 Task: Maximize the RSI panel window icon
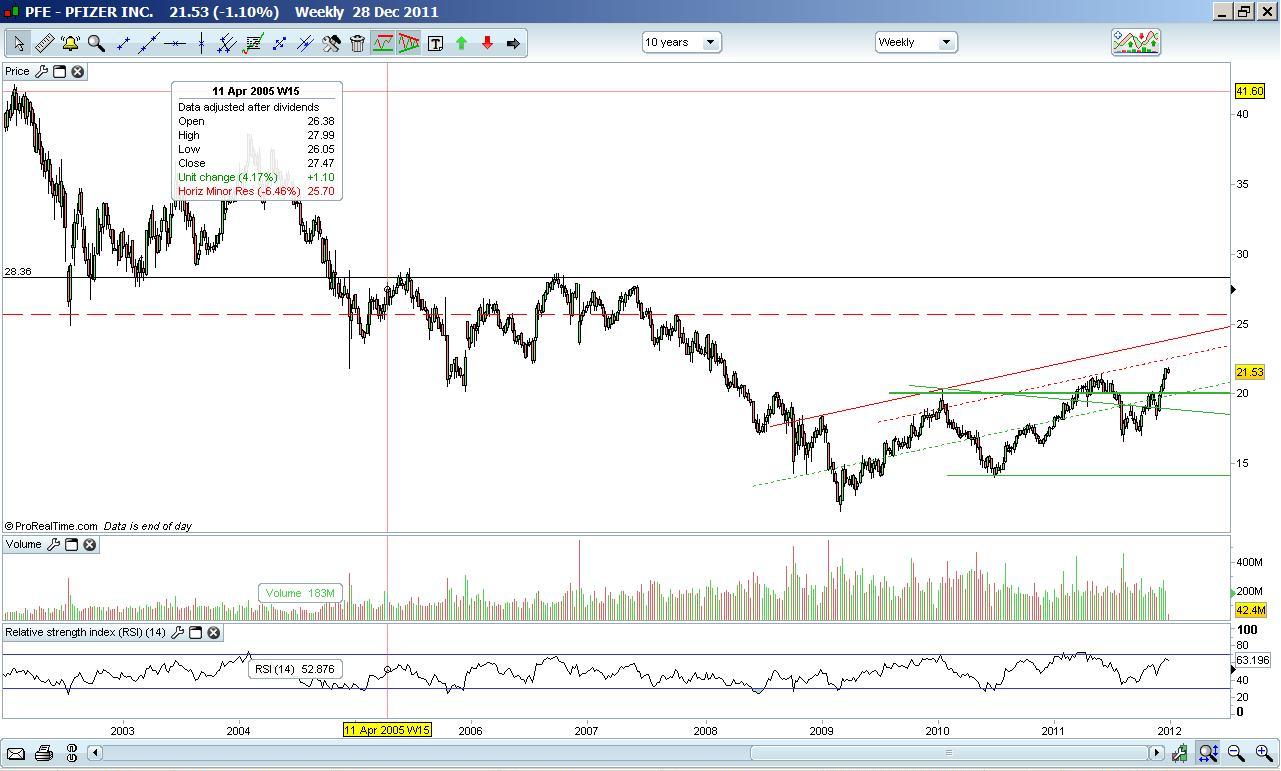[x=195, y=632]
